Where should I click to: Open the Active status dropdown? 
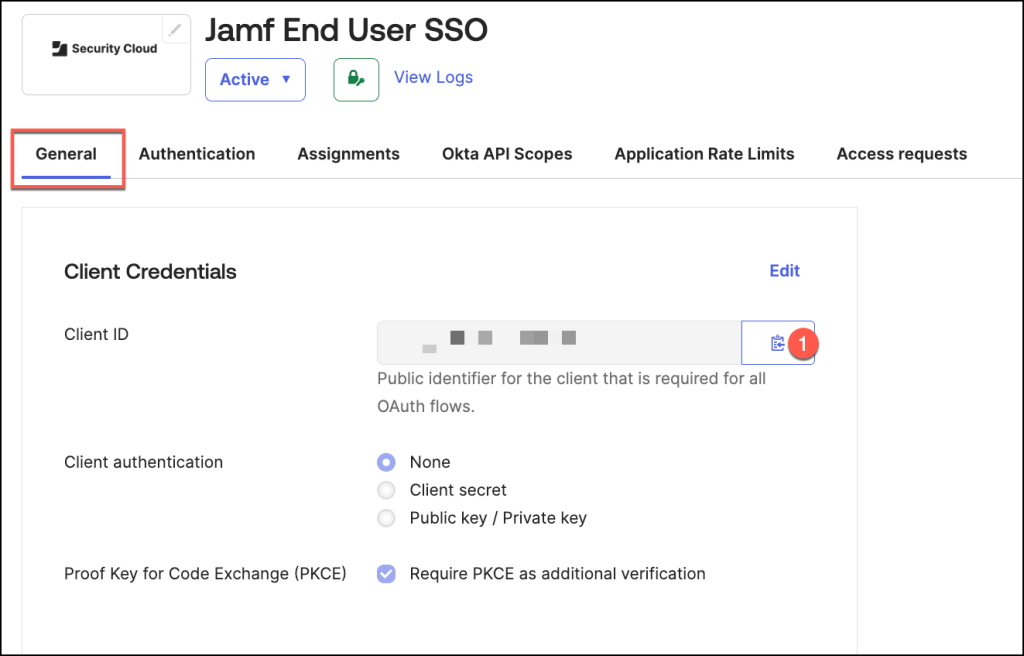255,79
